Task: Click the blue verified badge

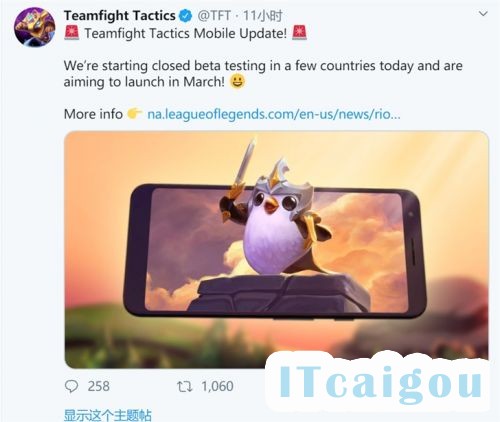Action: click(186, 16)
